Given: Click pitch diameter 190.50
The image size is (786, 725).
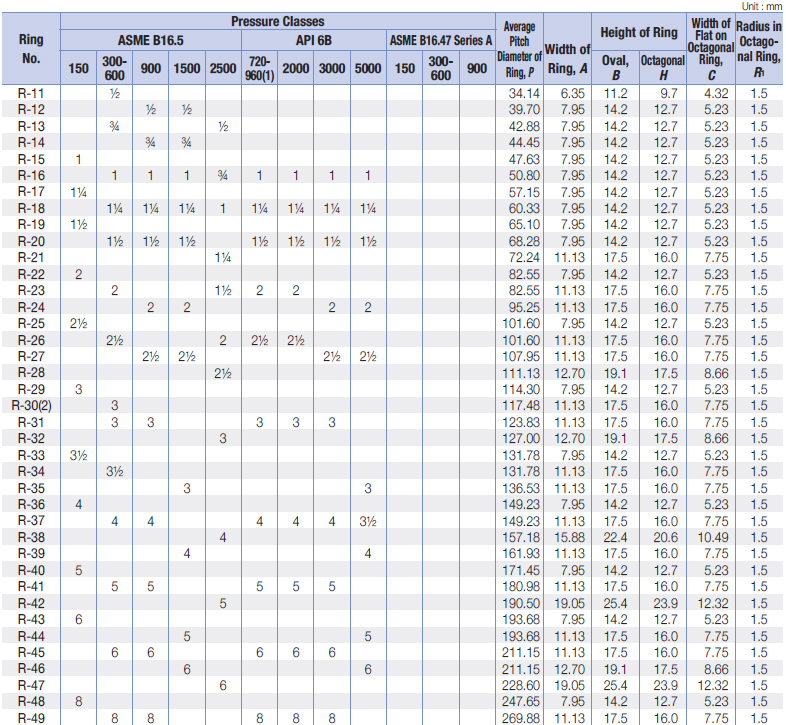Looking at the screenshot, I should (x=521, y=603).
